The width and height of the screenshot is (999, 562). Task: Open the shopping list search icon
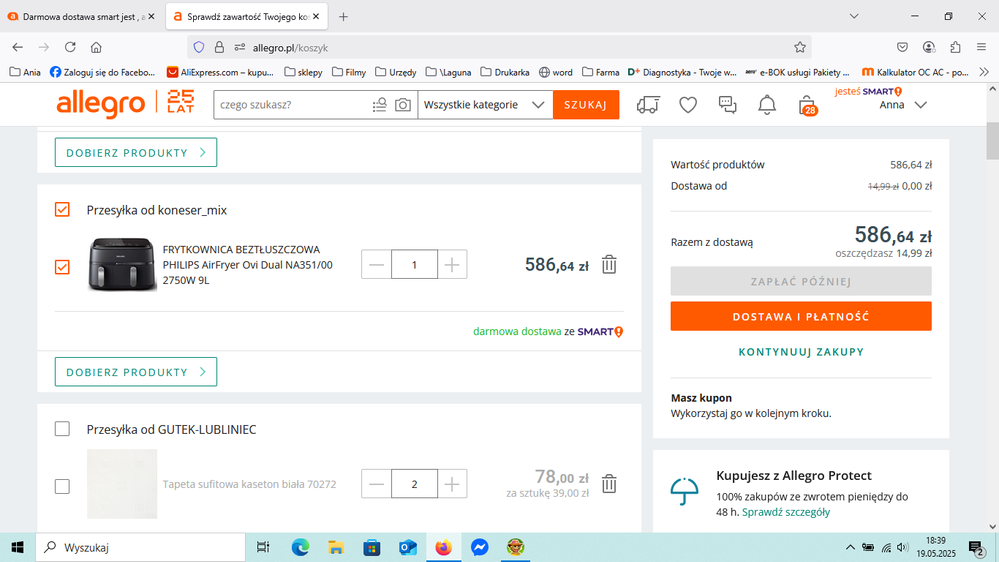[x=380, y=104]
